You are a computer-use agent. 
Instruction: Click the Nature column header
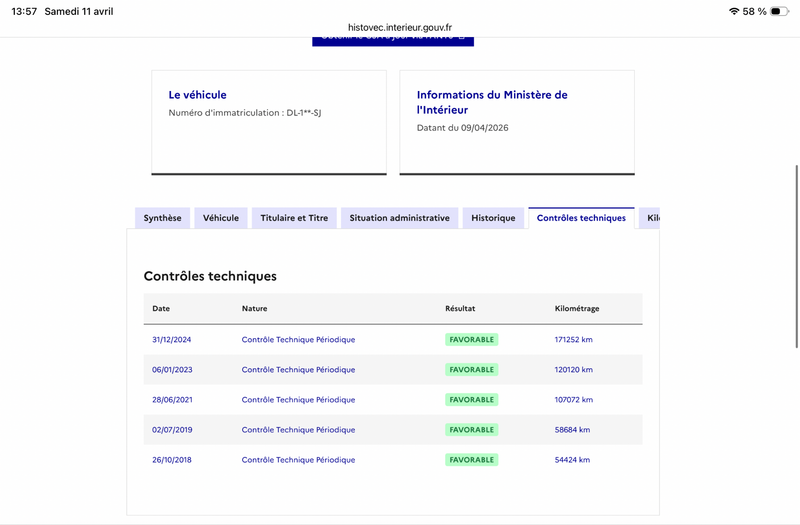pyautogui.click(x=255, y=308)
